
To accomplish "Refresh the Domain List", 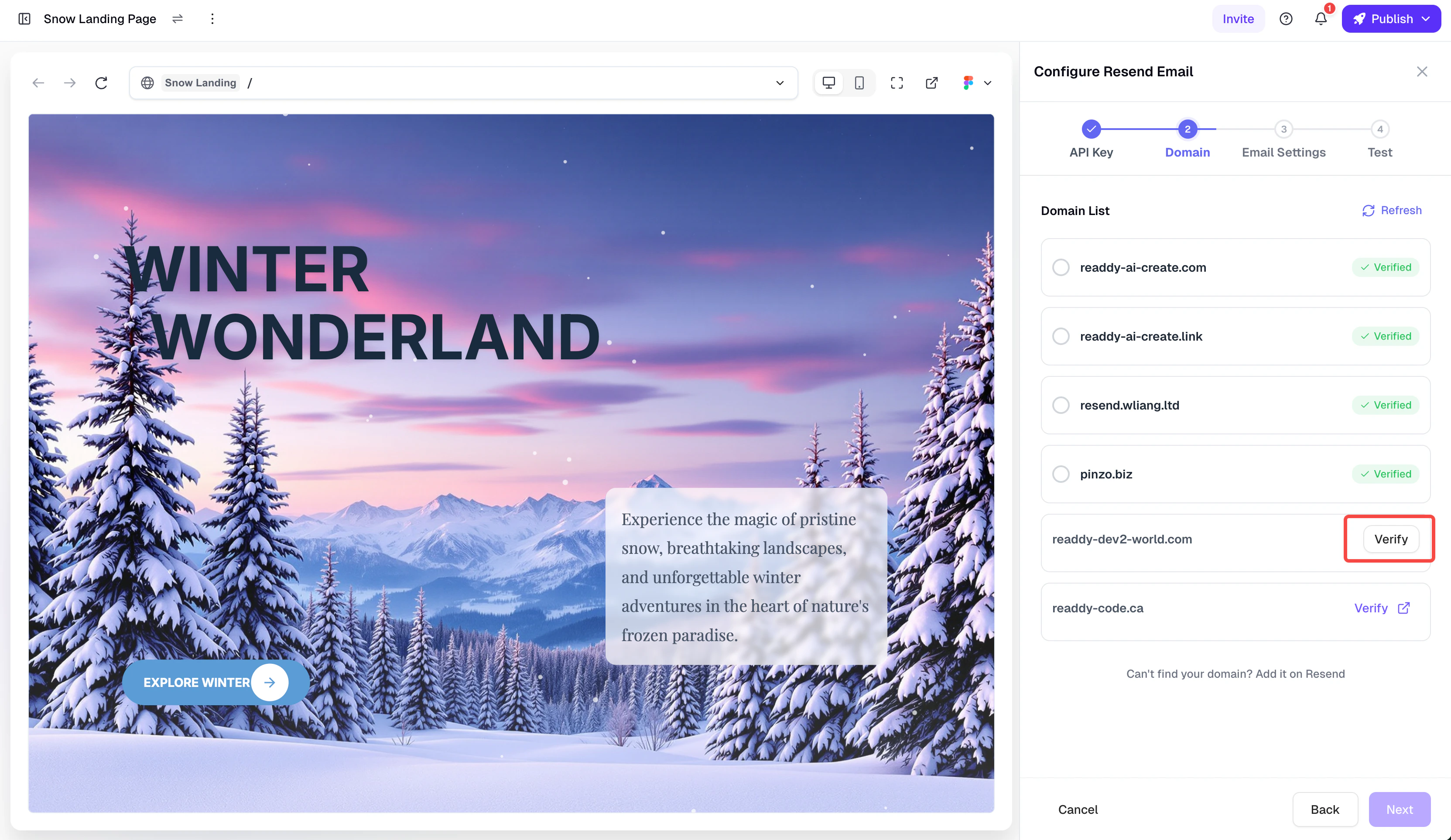I will [1392, 211].
